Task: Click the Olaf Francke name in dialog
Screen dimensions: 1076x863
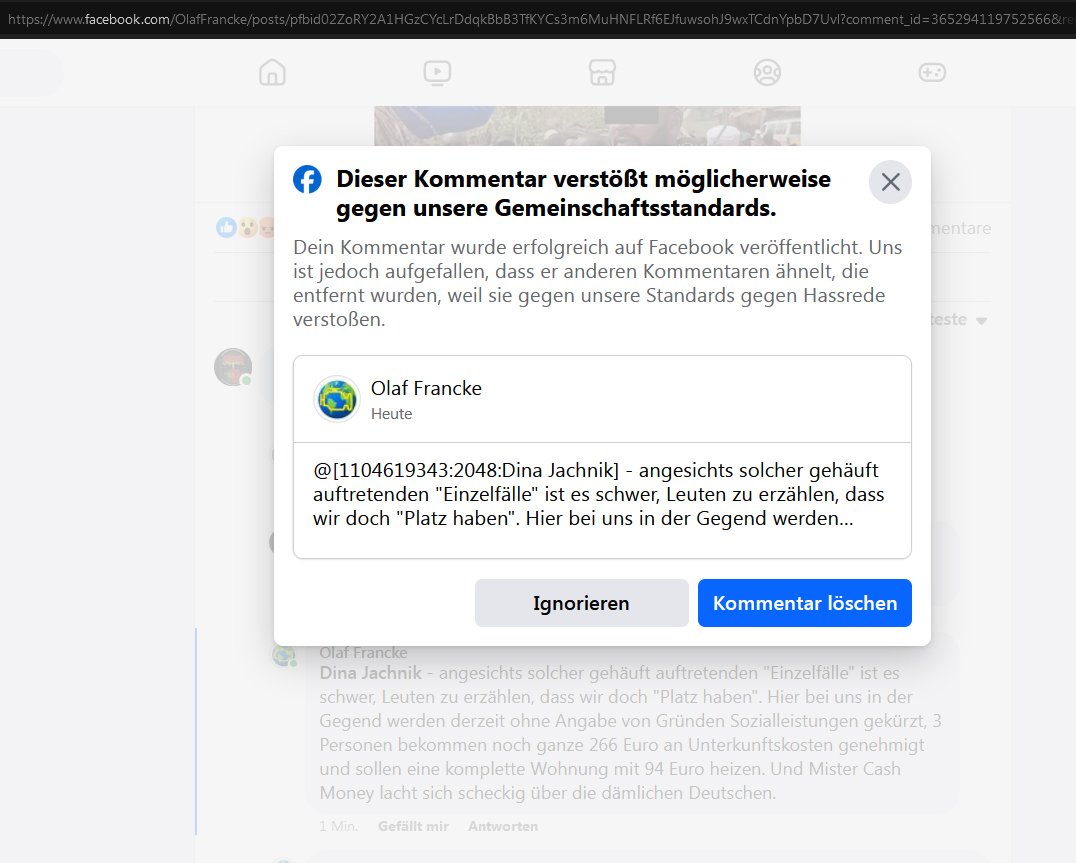Action: [x=426, y=388]
